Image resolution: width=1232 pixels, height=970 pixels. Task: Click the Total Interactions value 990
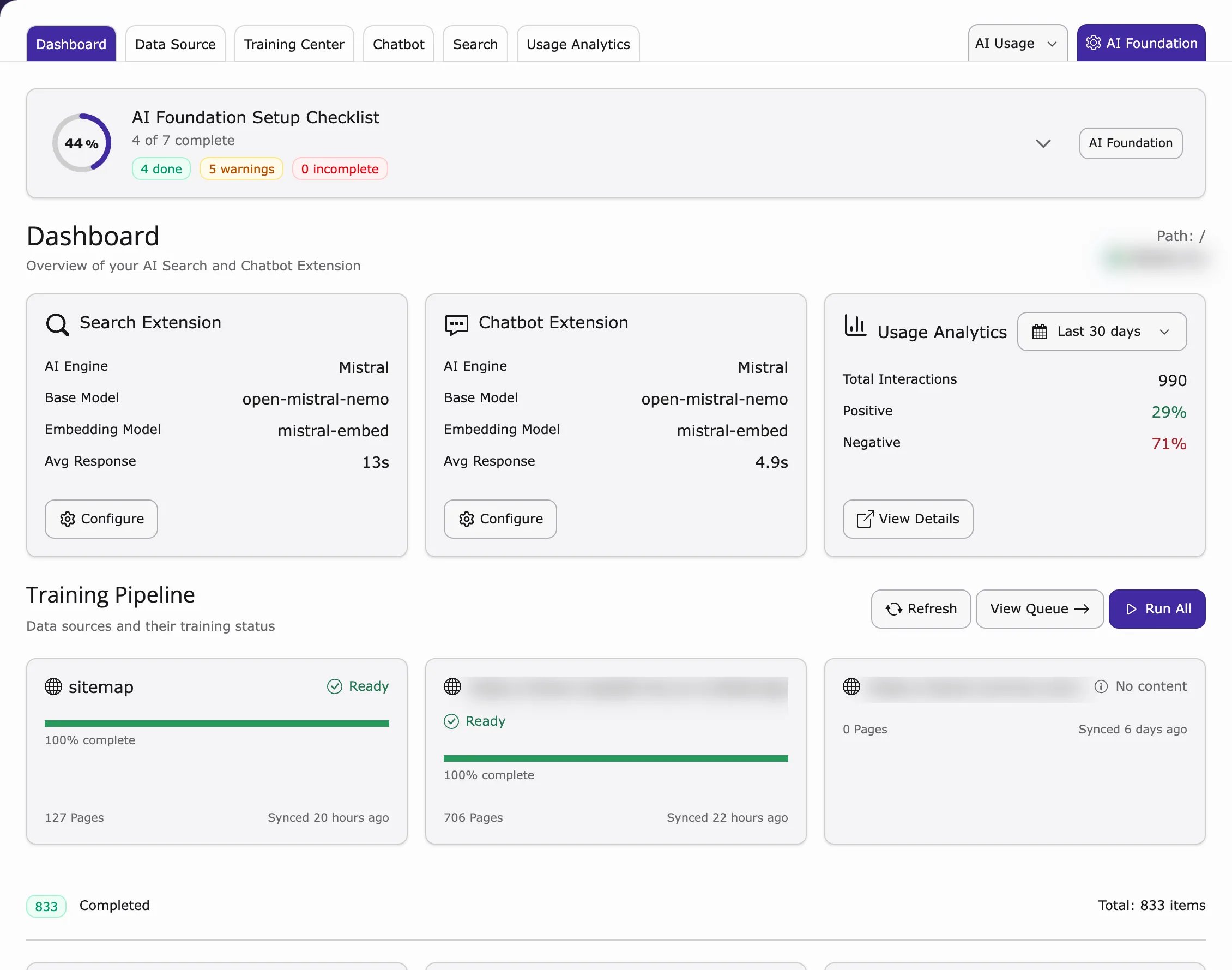[1173, 380]
